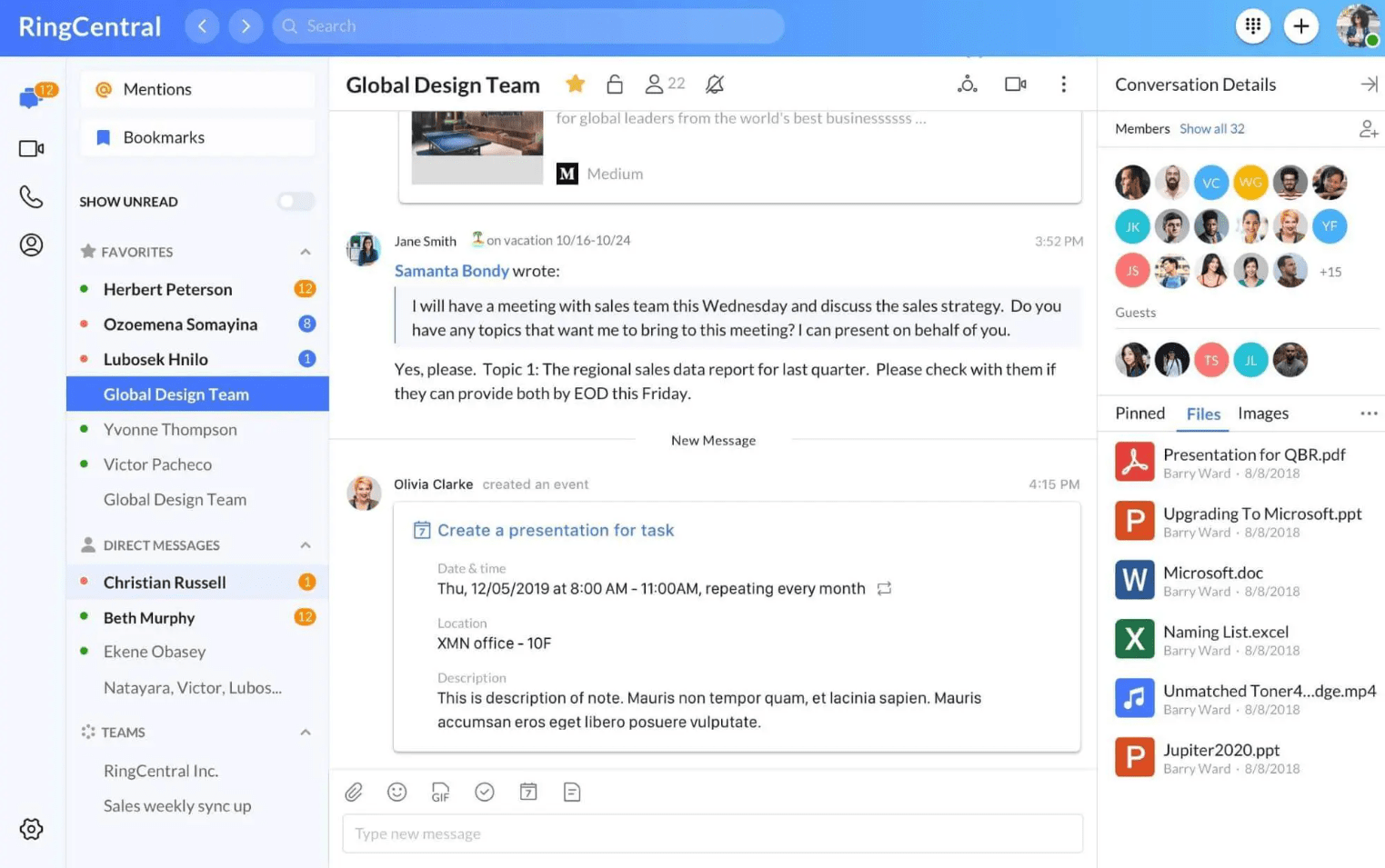Open the Phone dialer icon
The height and width of the screenshot is (868, 1385).
click(31, 195)
